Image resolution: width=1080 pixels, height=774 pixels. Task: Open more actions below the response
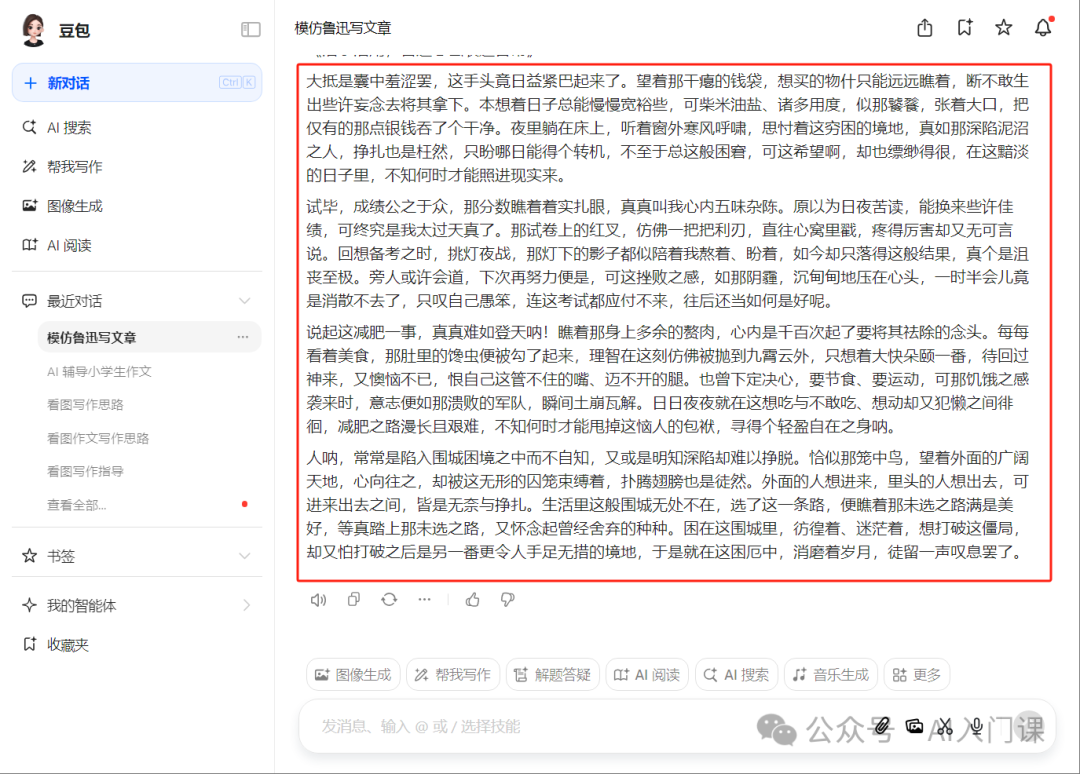coord(424,600)
